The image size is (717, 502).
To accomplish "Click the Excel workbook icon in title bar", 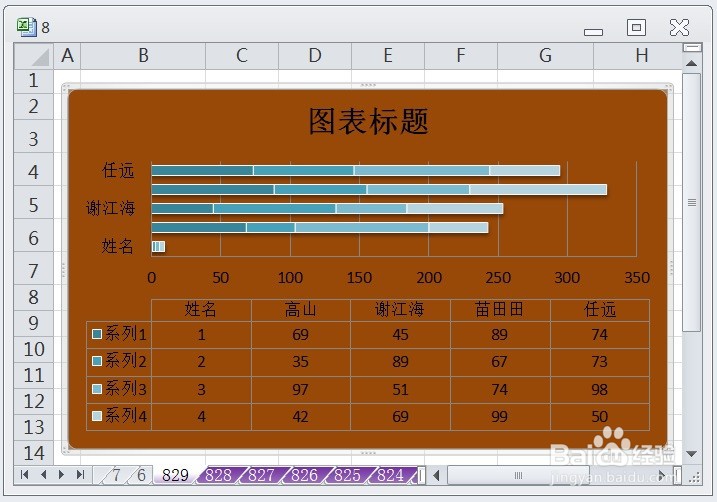I will click(x=27, y=27).
